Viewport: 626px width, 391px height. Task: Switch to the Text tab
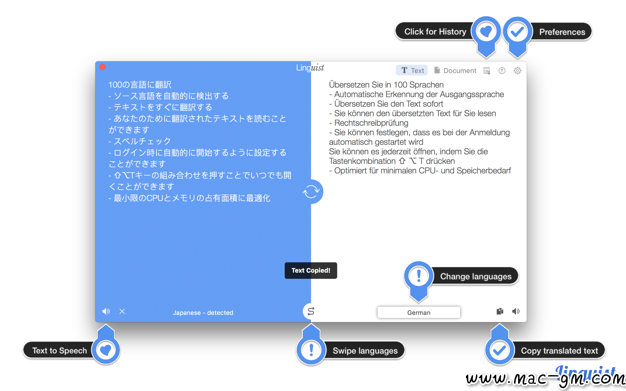point(412,70)
